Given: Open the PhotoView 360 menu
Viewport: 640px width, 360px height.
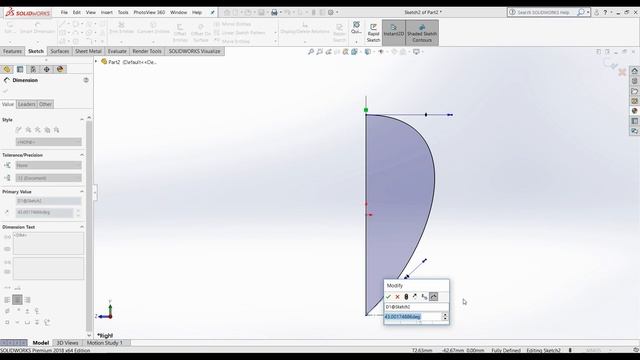Looking at the screenshot, I should click(149, 12).
